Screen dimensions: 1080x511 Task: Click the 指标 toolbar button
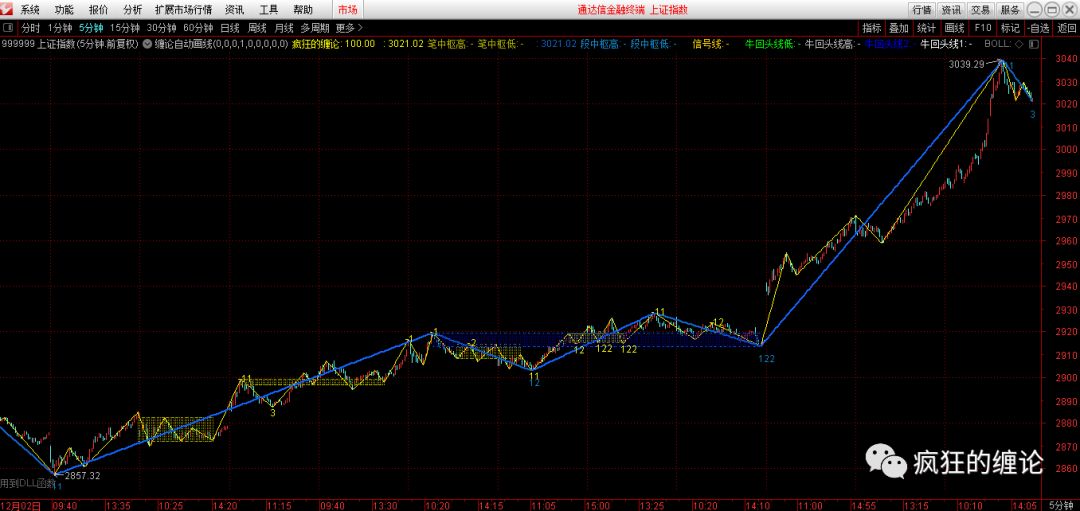pos(871,28)
